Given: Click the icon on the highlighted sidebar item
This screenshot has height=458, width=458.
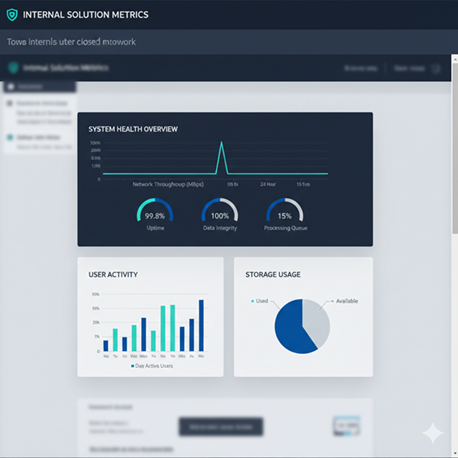Looking at the screenshot, I should [x=11, y=87].
